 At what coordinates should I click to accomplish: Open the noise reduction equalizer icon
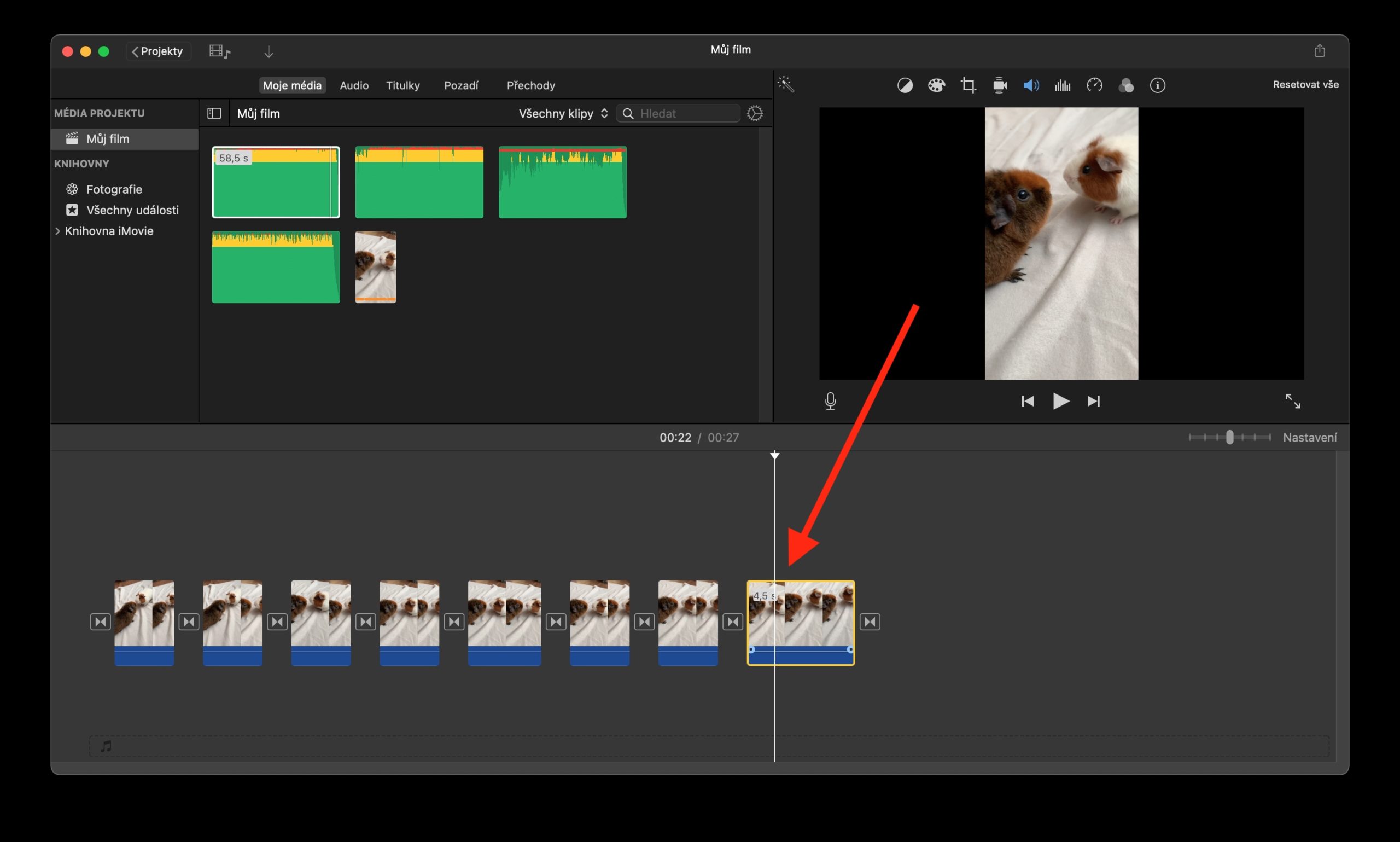1062,85
